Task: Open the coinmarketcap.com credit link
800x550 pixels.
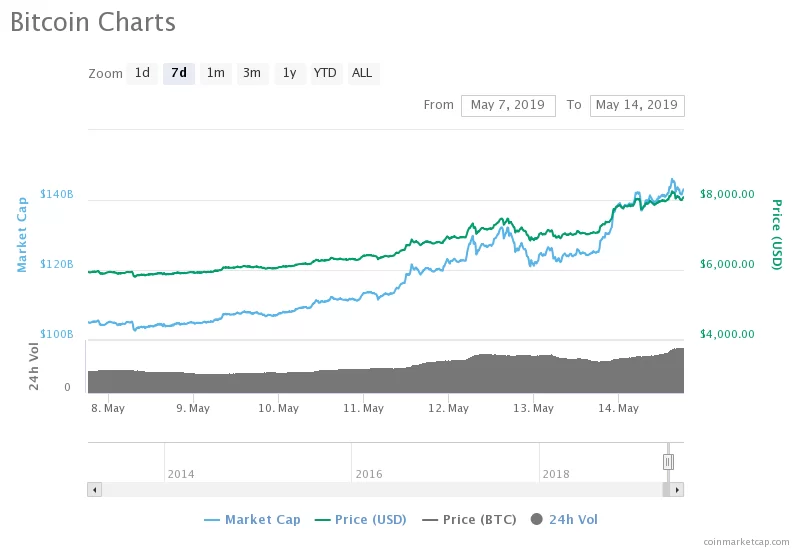Action: click(746, 540)
